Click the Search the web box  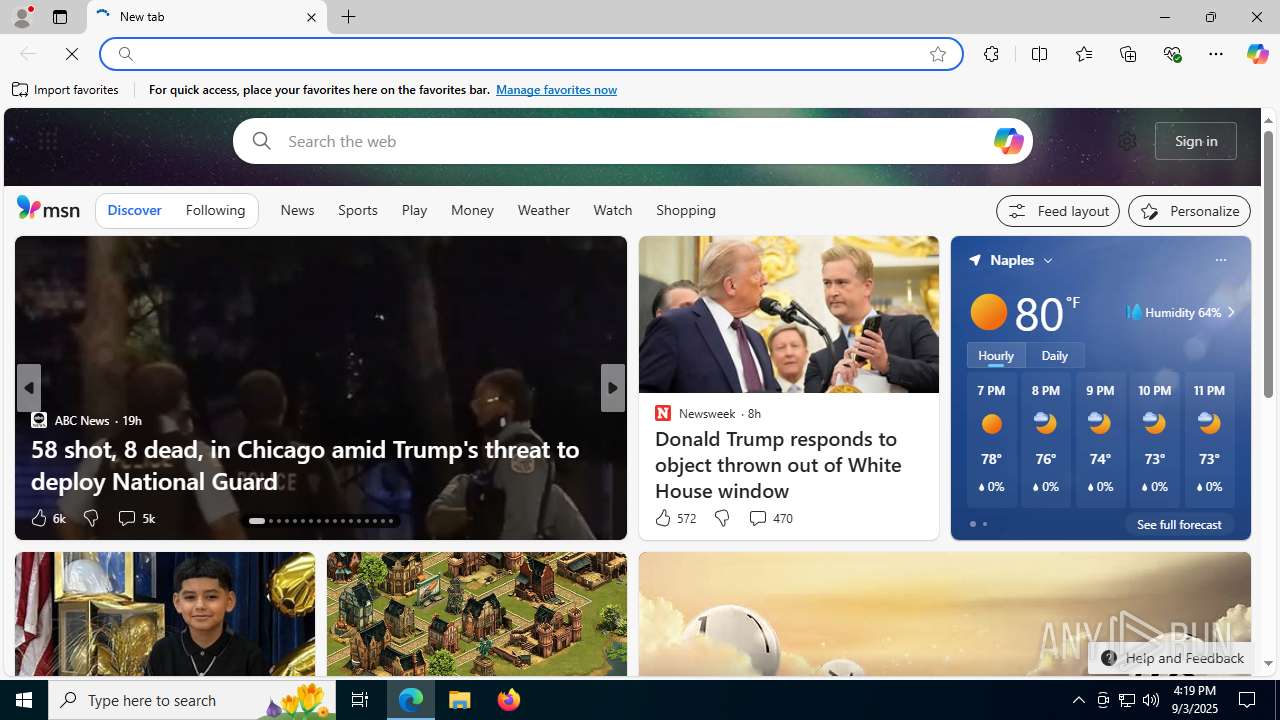tap(632, 141)
